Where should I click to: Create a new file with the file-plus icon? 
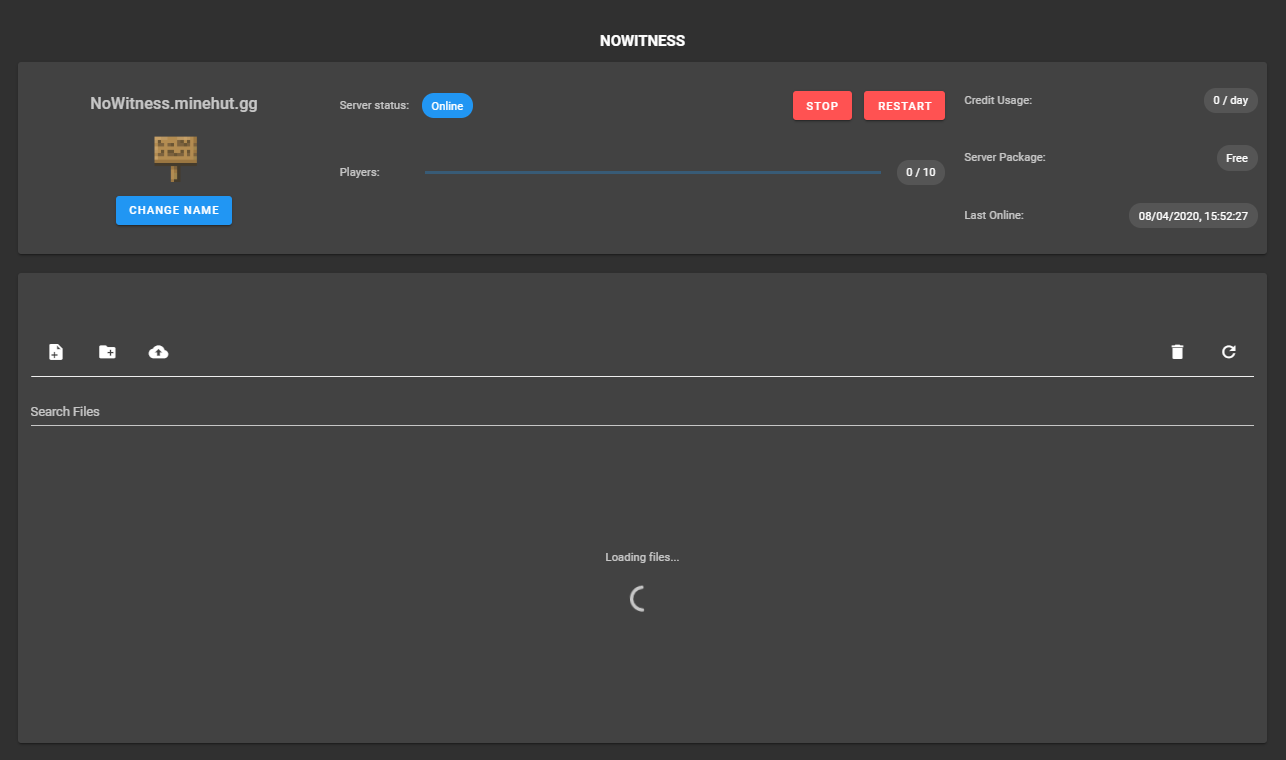coord(56,352)
